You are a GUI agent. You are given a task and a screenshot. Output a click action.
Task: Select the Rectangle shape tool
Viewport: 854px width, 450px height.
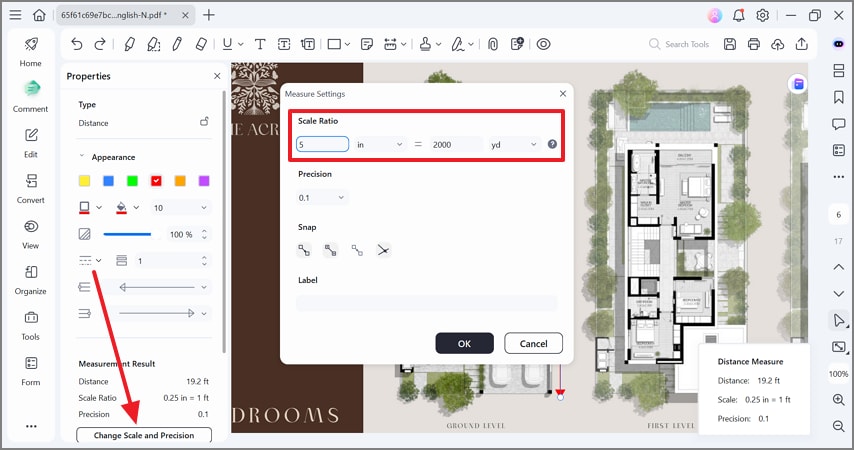coord(334,44)
